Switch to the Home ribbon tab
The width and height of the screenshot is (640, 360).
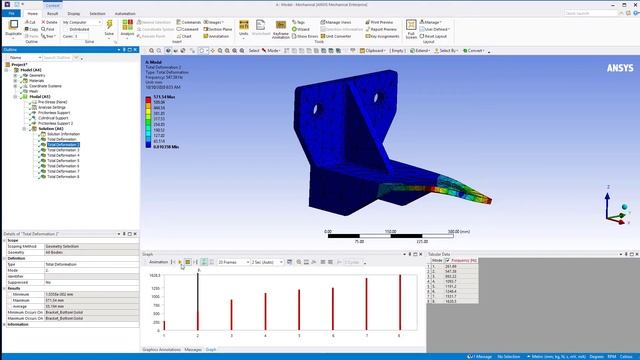point(32,13)
